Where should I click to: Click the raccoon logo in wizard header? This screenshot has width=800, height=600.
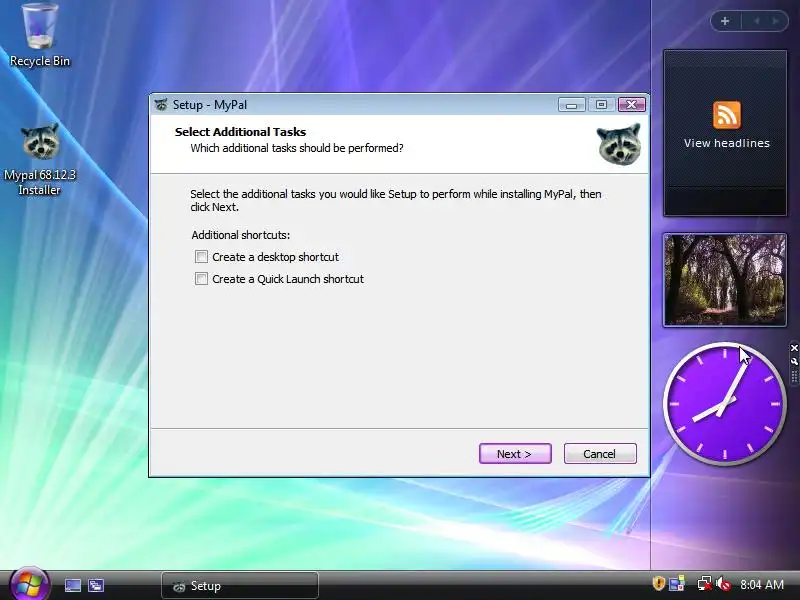[619, 144]
